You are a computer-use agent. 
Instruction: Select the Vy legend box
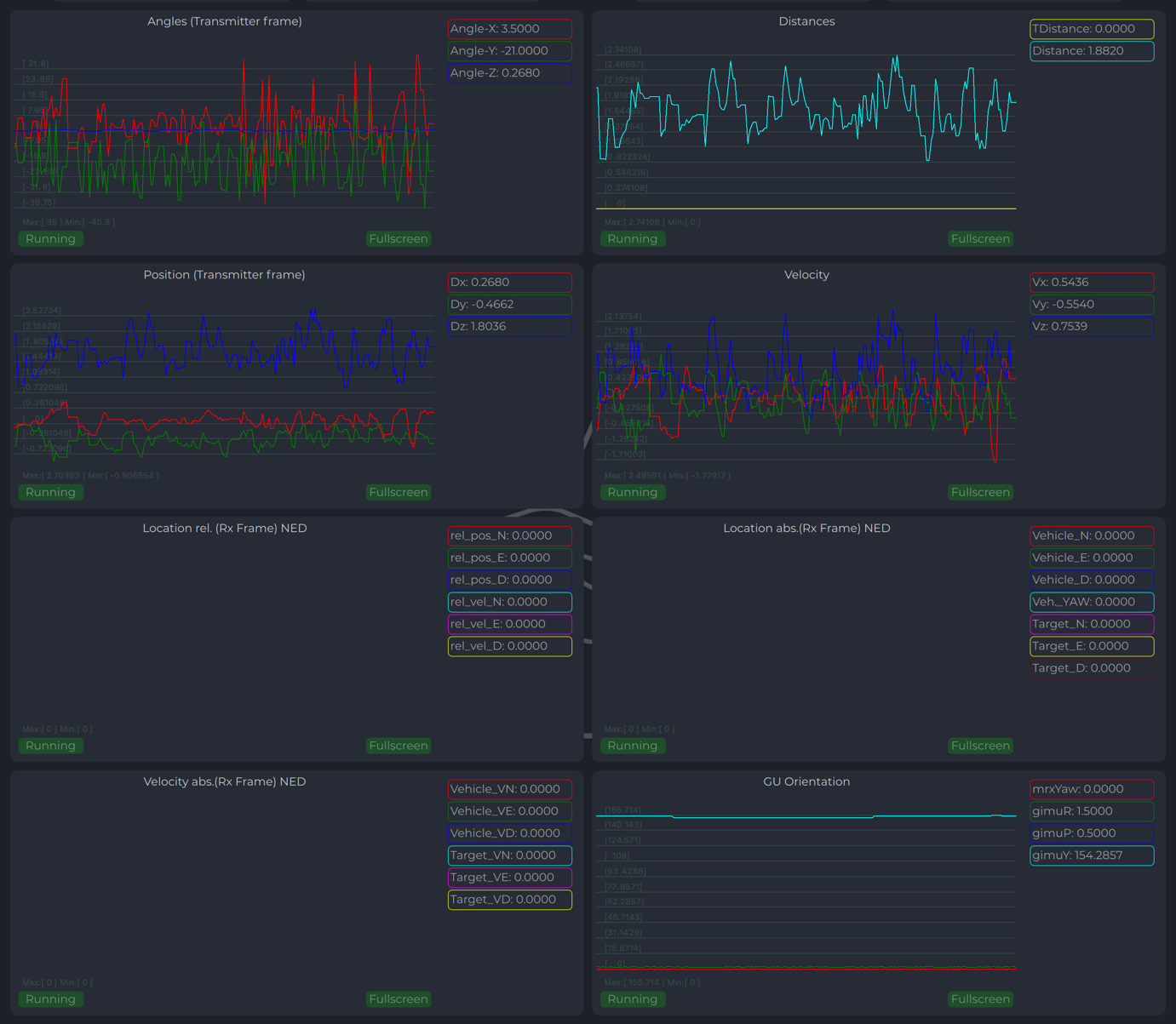(x=1092, y=305)
